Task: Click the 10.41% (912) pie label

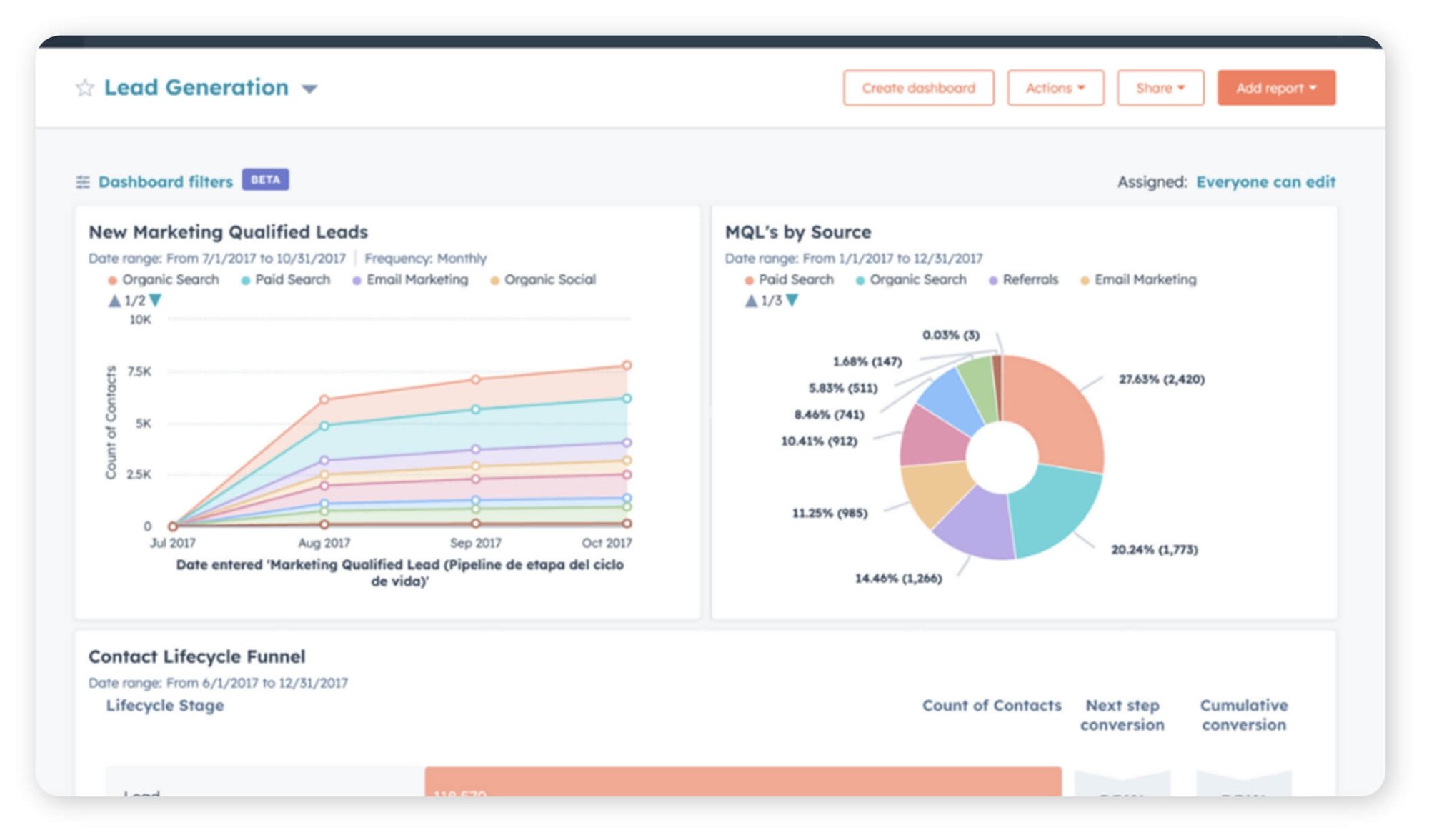Action: [x=819, y=441]
